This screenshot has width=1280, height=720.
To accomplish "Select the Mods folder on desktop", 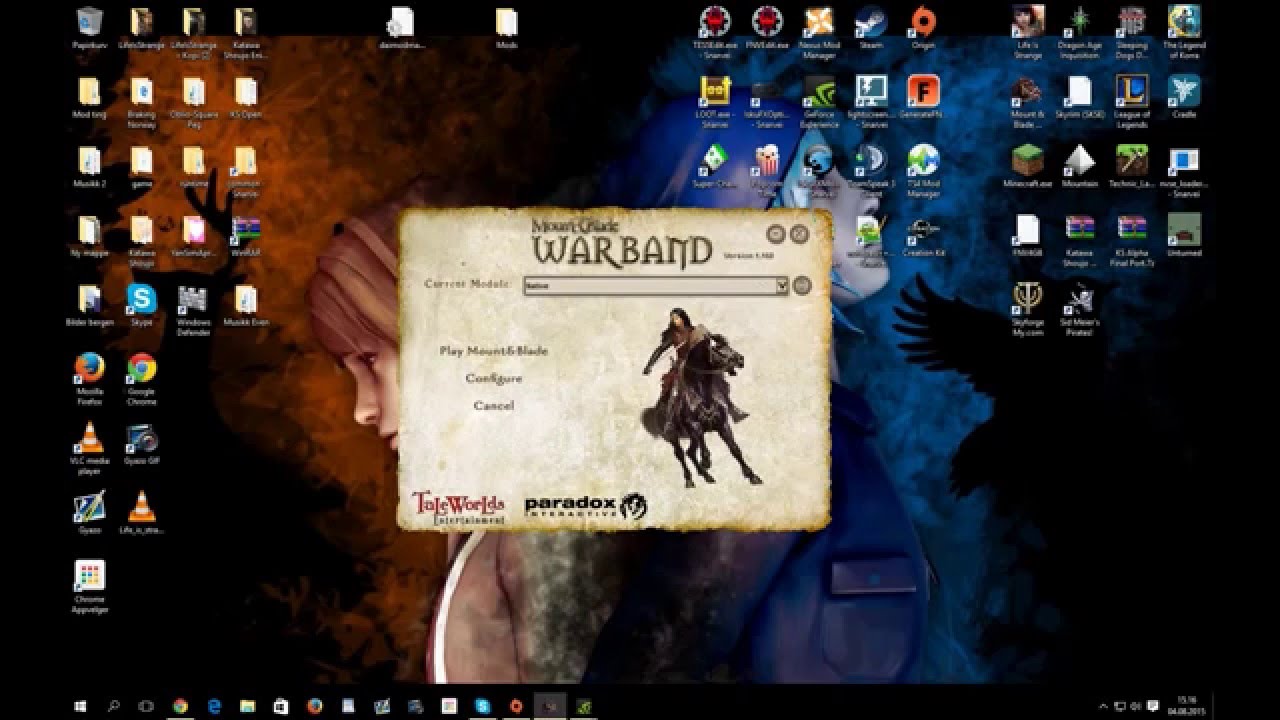I will (507, 27).
